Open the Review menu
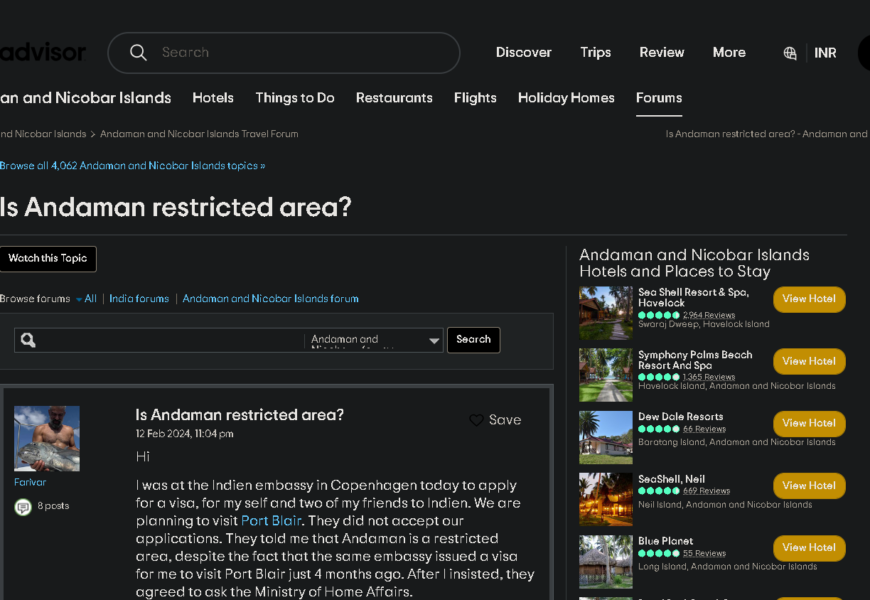Screen dimensions: 870x600 click(x=661, y=52)
